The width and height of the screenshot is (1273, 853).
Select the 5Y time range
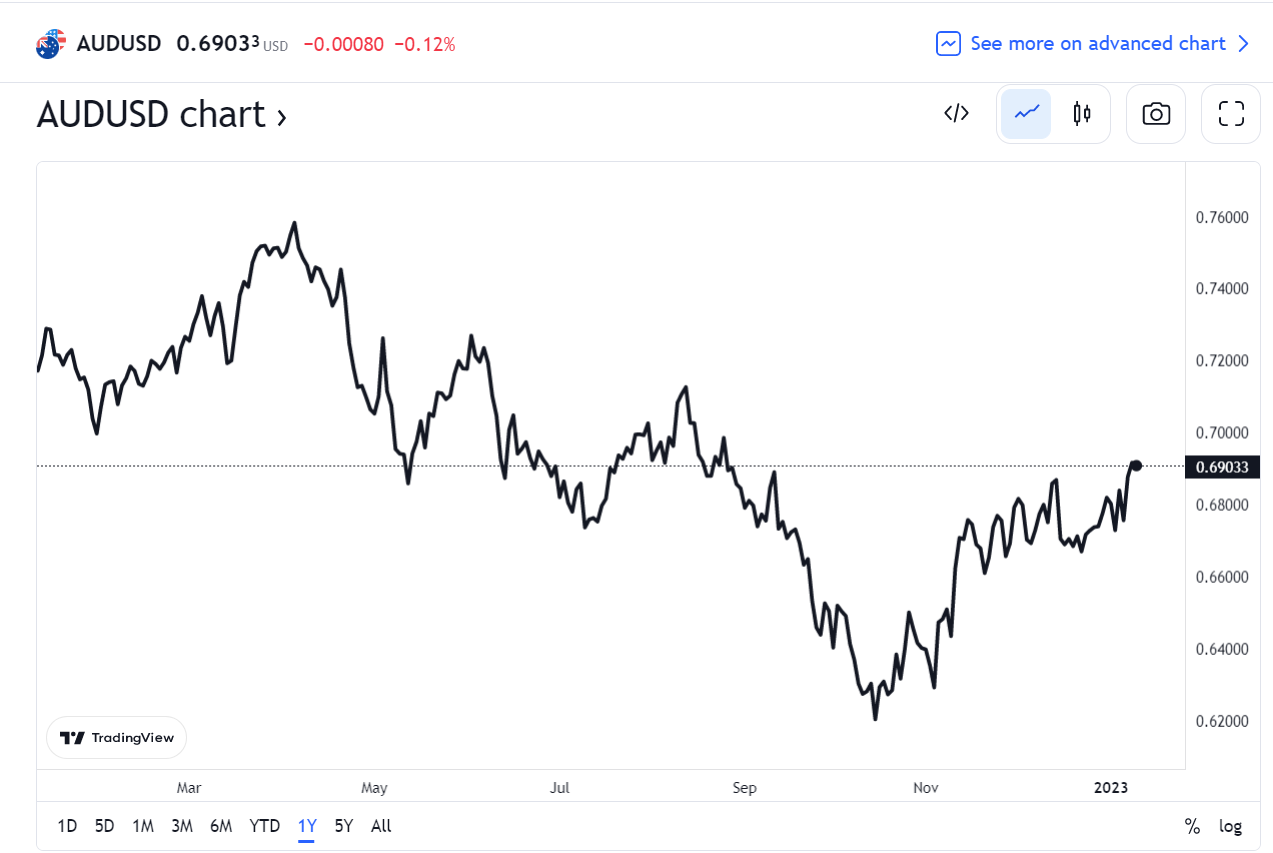(x=344, y=826)
